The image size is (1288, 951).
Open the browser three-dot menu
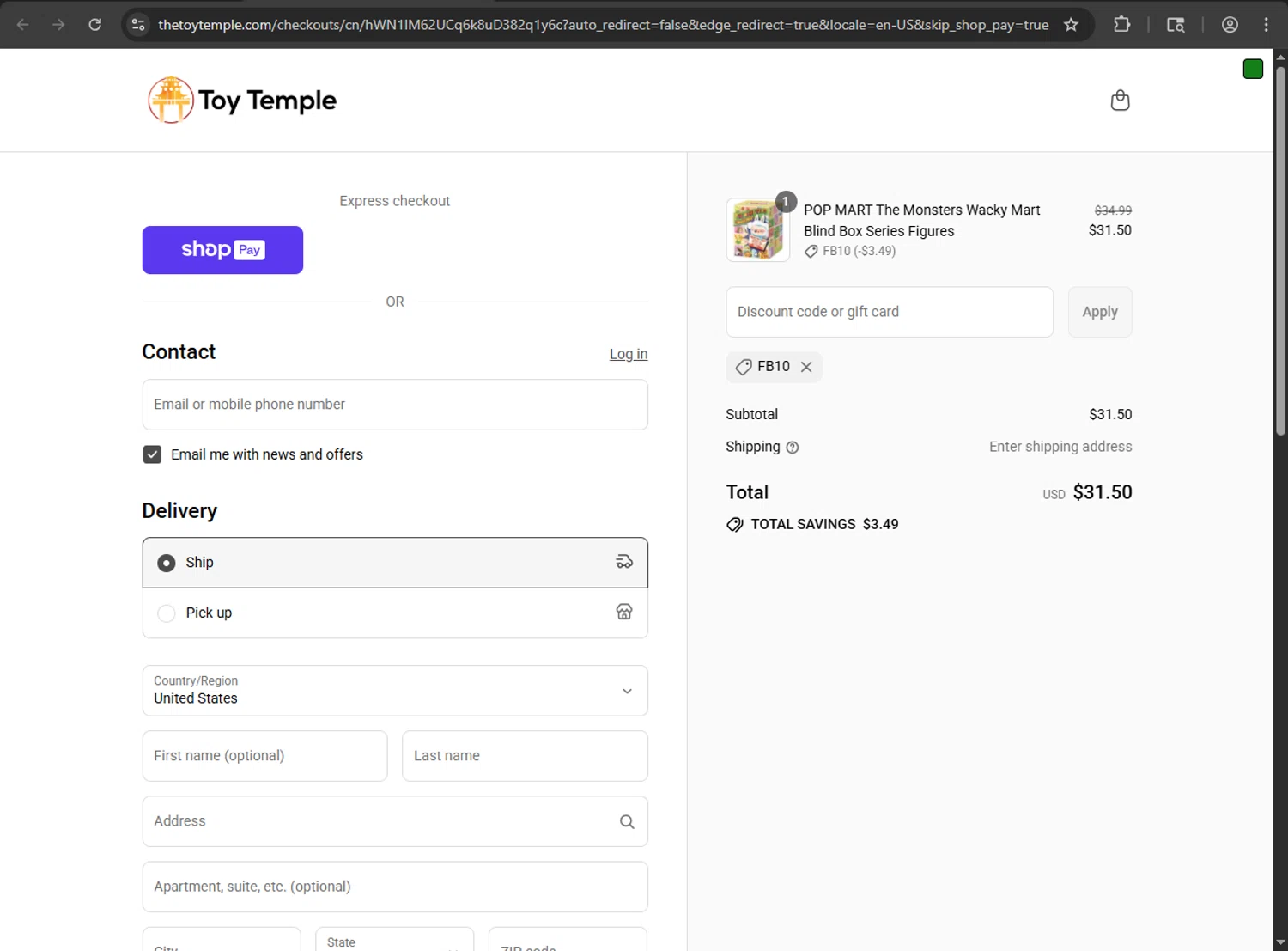pos(1266,24)
